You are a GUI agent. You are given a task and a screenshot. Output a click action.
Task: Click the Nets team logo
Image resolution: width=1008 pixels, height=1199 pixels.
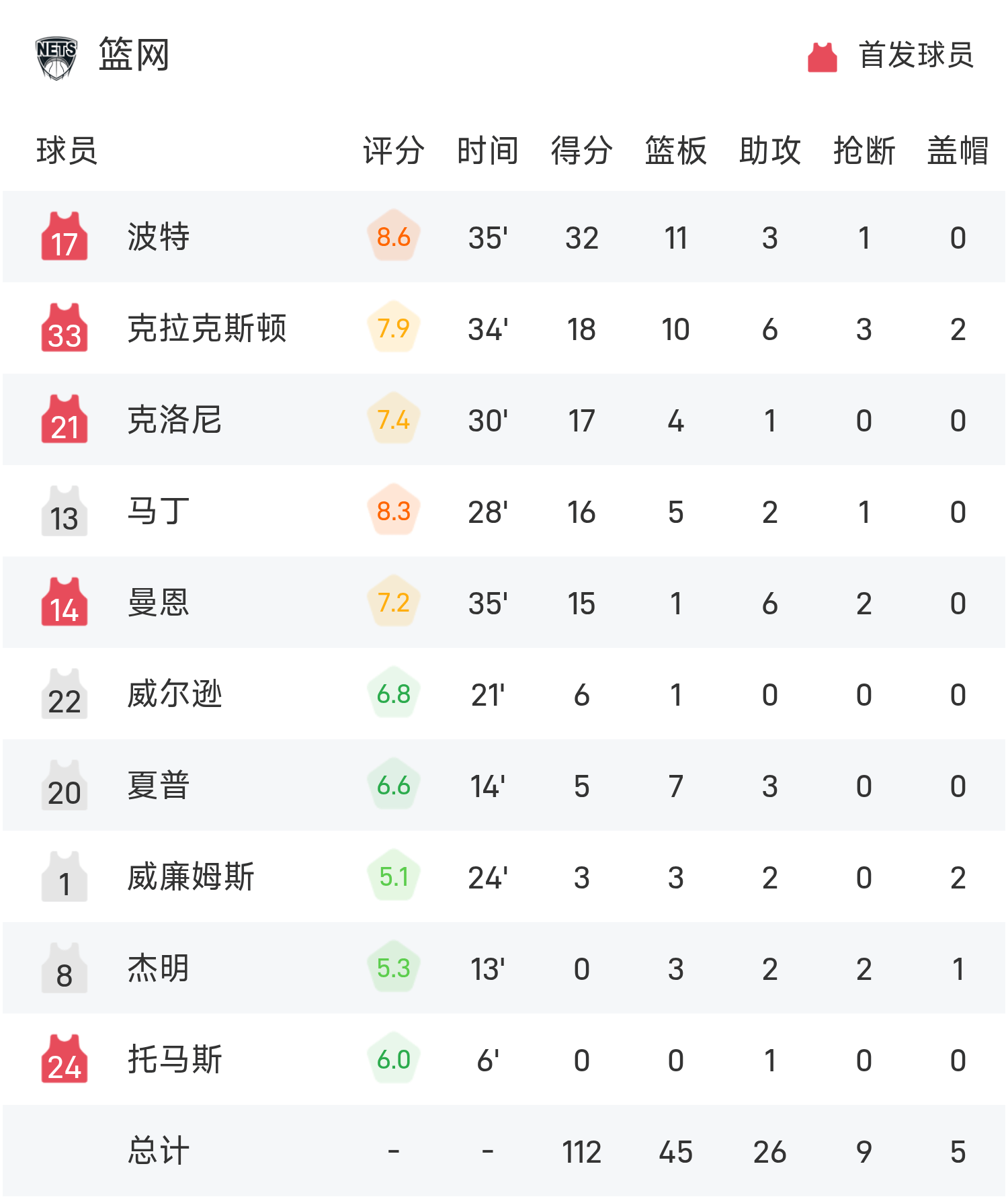56,58
